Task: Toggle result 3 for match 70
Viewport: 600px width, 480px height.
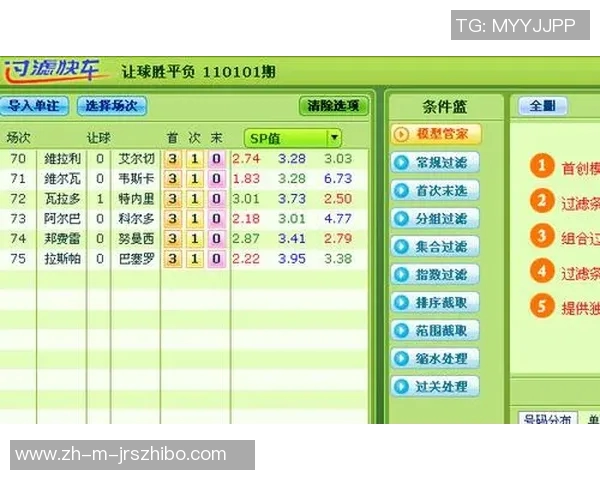Action: tap(173, 159)
